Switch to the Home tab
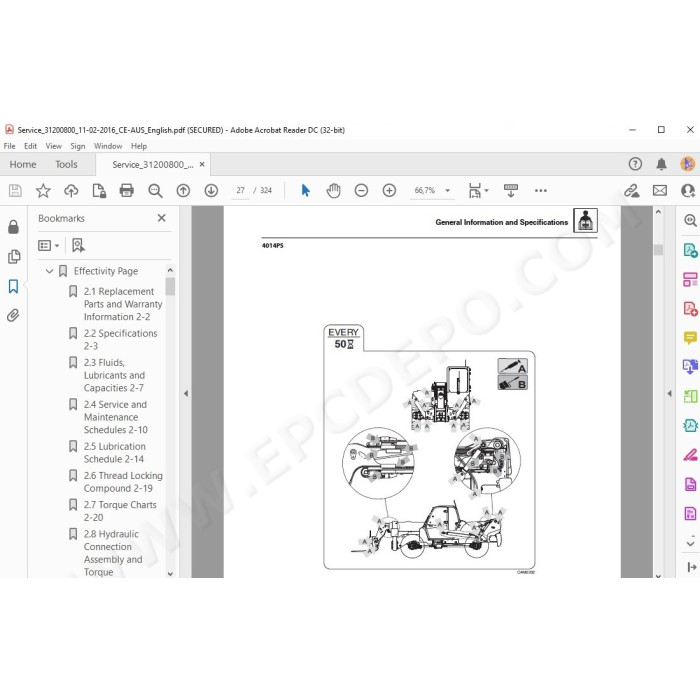Image resolution: width=700 pixels, height=700 pixels. [x=23, y=164]
